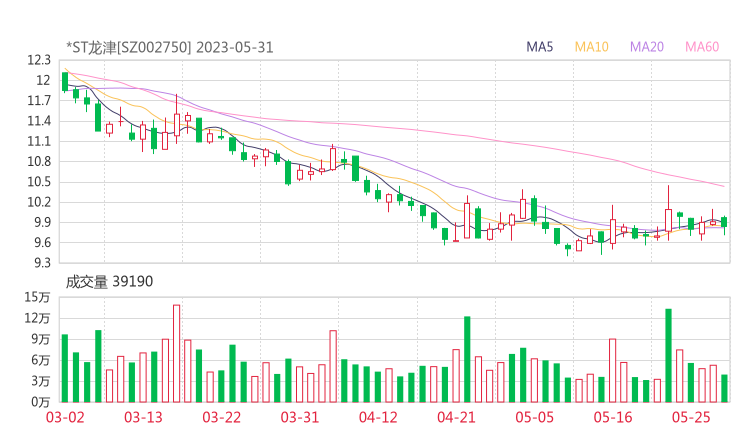
Task: Select the 05-25 date label
Action: pos(691,417)
